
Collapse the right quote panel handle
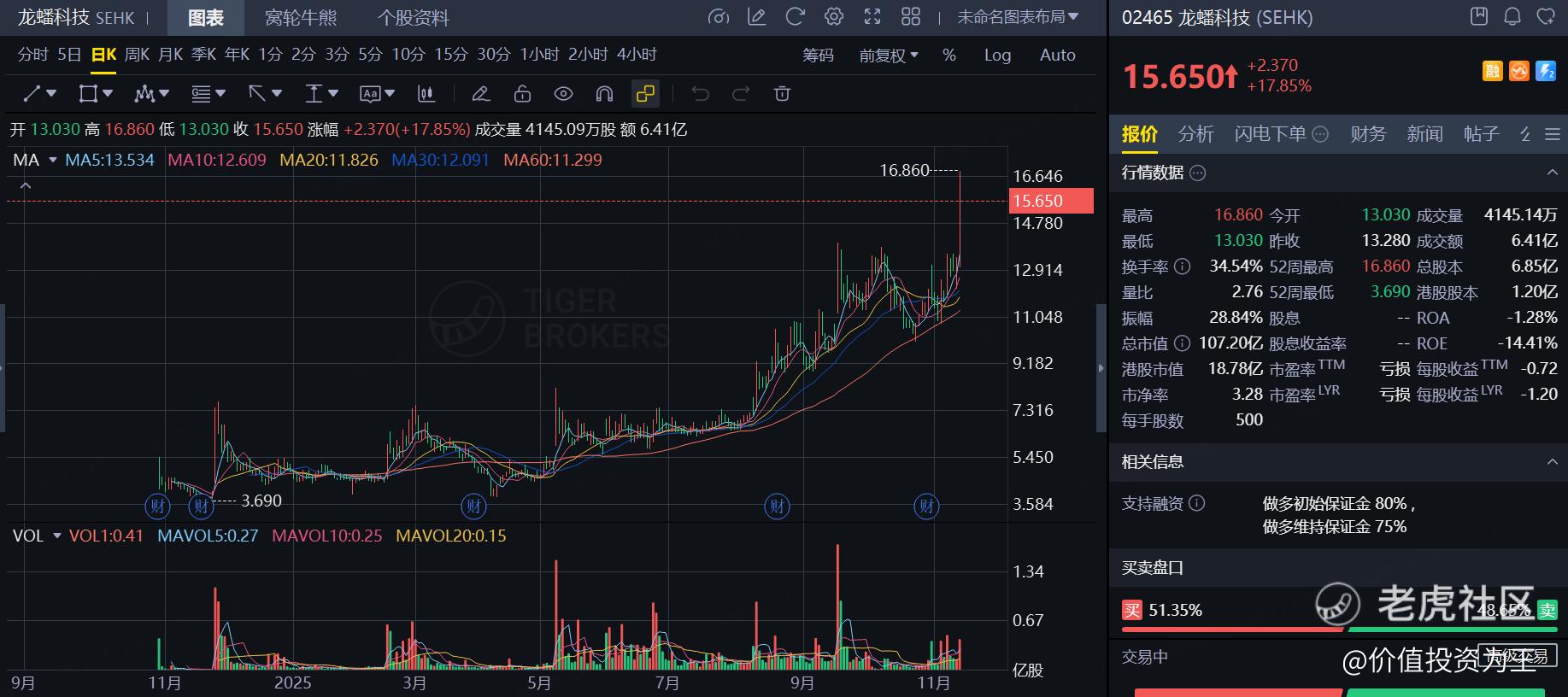click(1101, 368)
